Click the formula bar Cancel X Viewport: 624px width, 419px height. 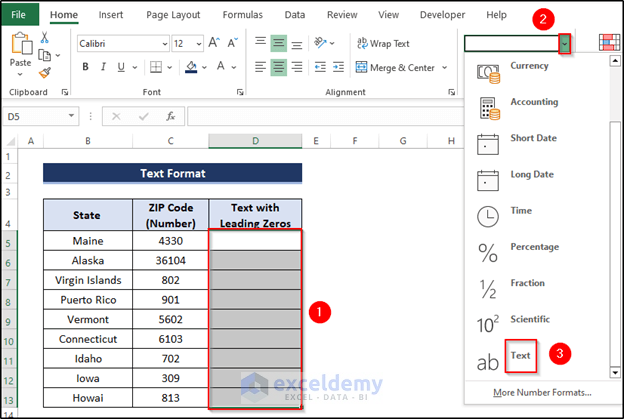pos(116,116)
